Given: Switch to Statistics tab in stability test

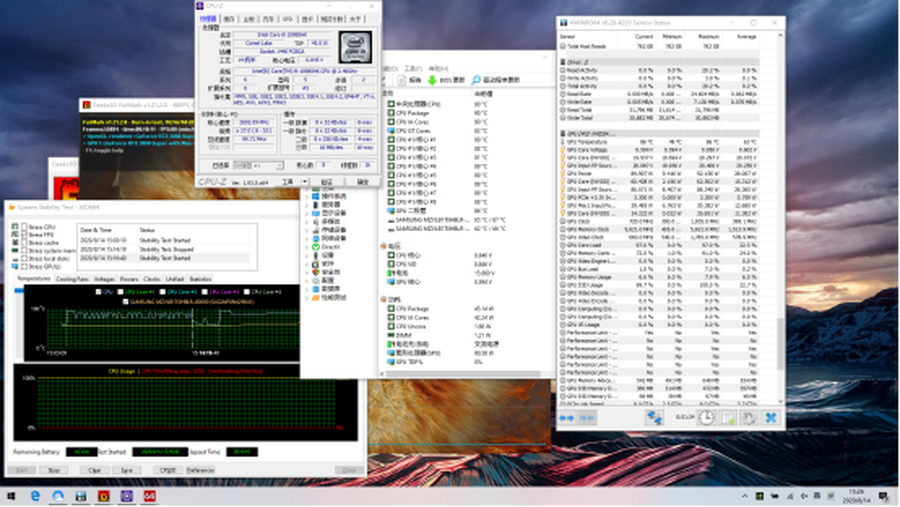Looking at the screenshot, I should coord(200,279).
